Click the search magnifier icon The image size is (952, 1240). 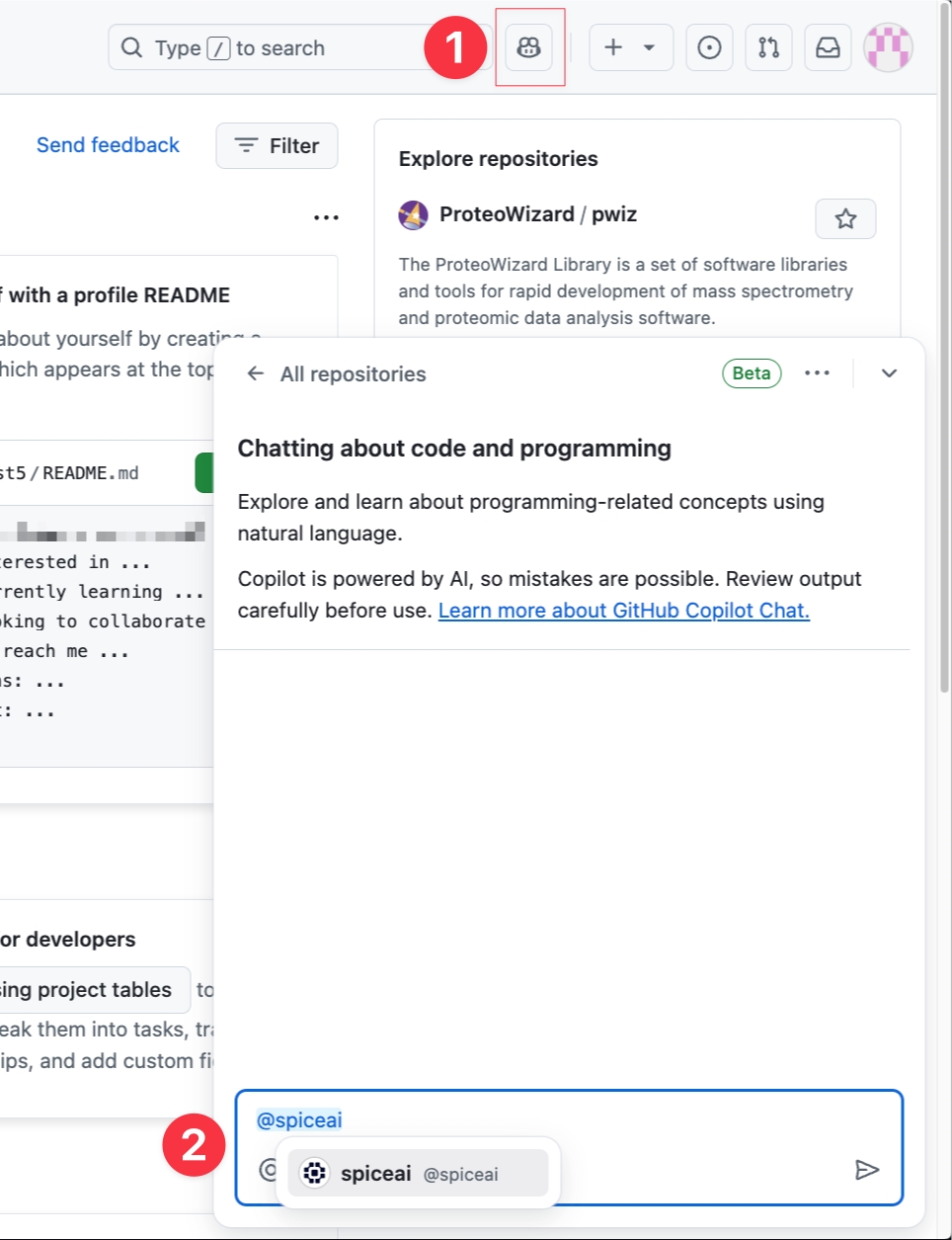131,47
